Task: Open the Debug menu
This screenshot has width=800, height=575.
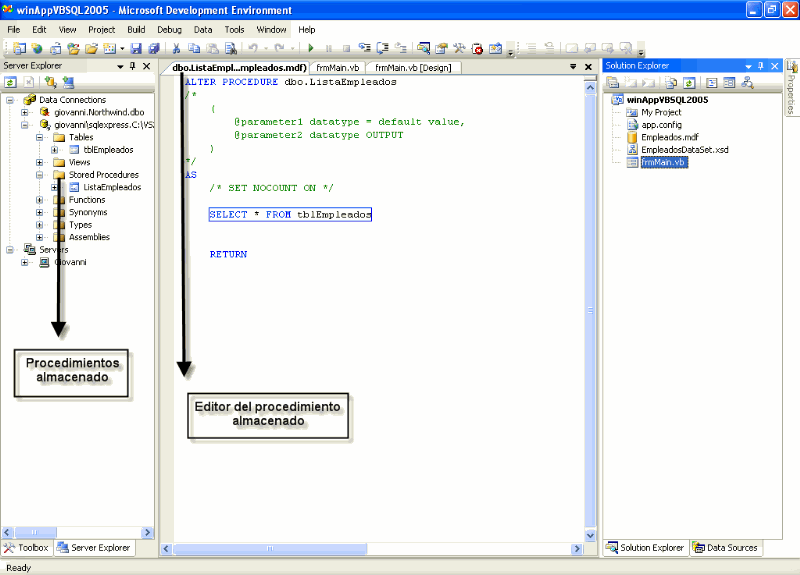Action: (x=169, y=30)
